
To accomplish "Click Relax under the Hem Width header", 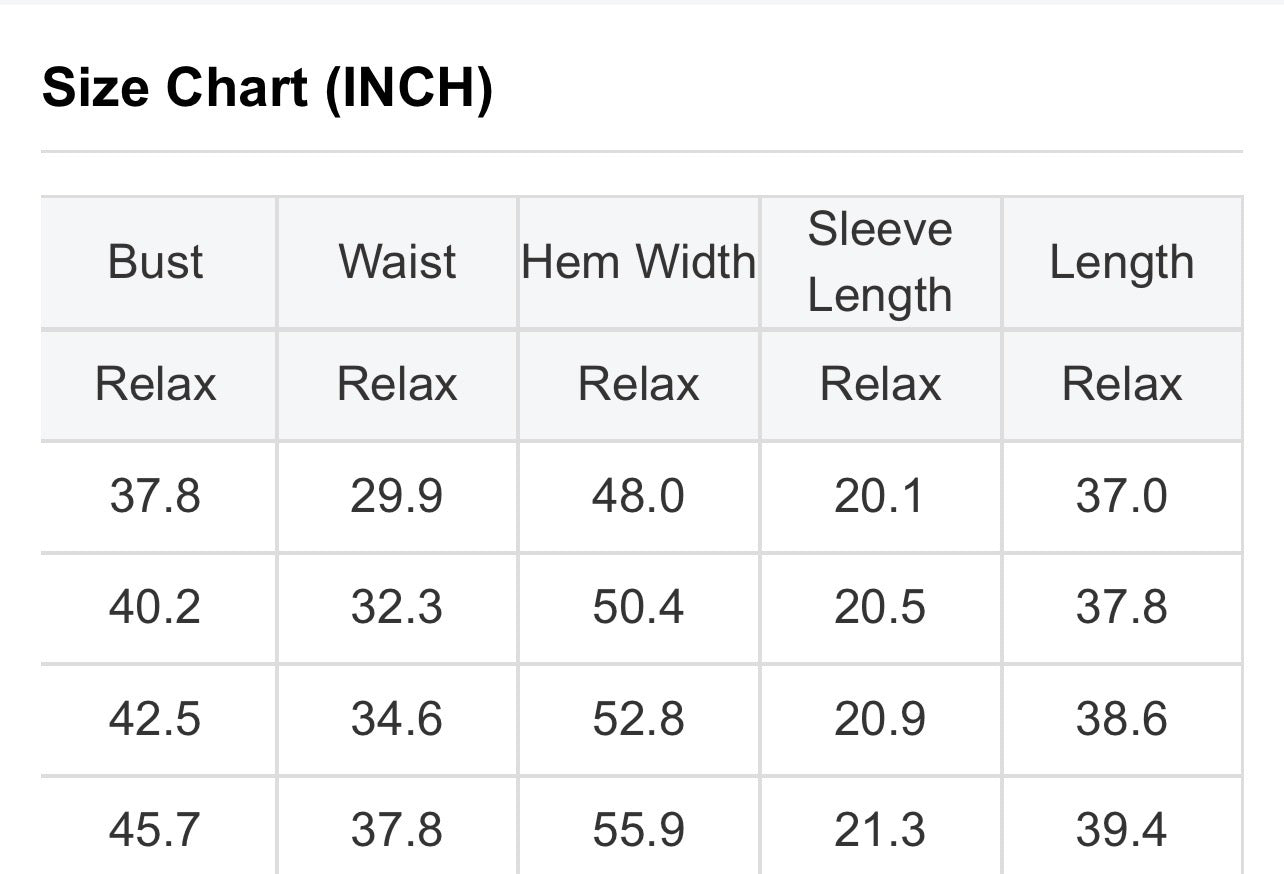I will click(x=638, y=384).
